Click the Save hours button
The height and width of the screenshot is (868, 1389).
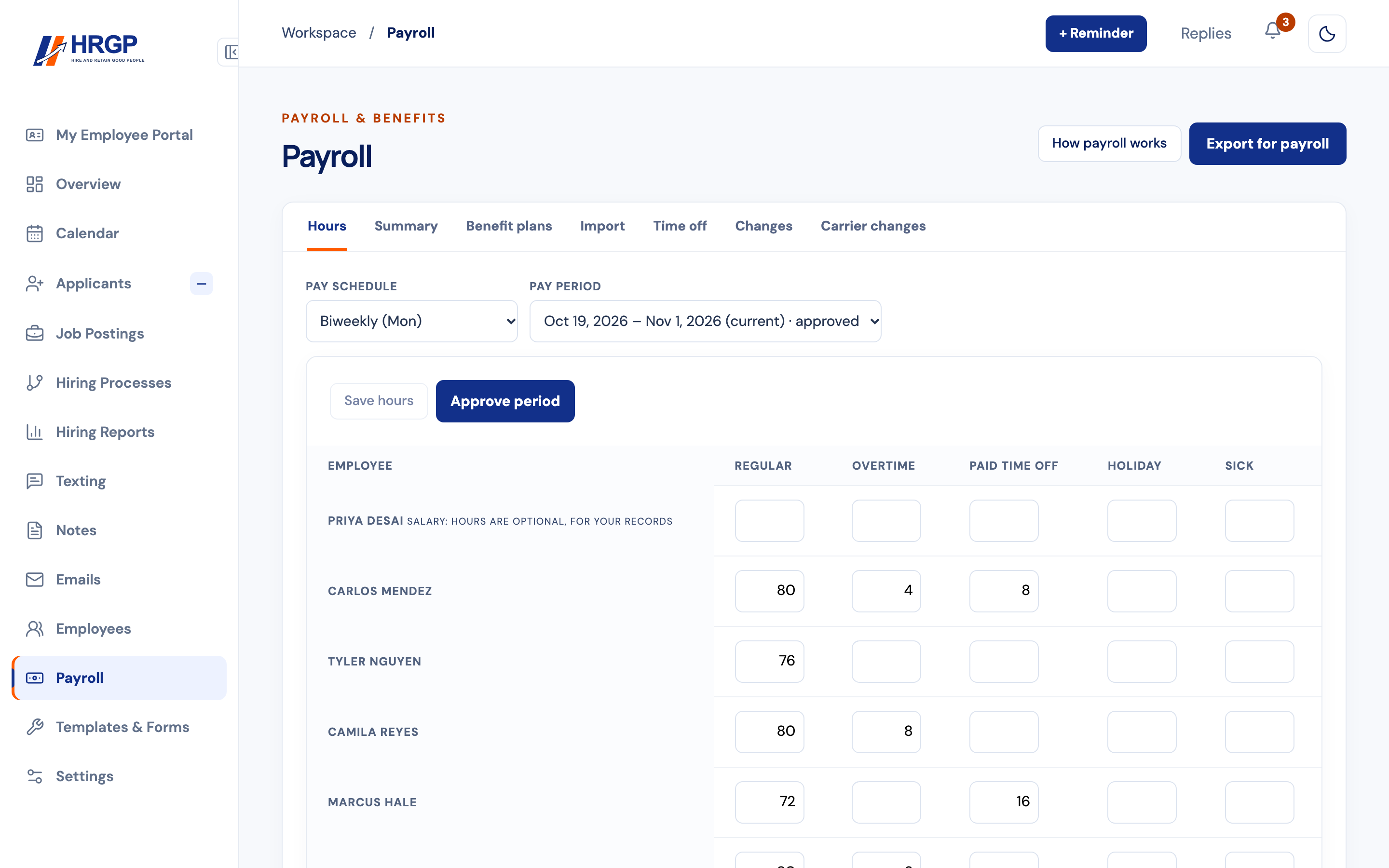(379, 401)
